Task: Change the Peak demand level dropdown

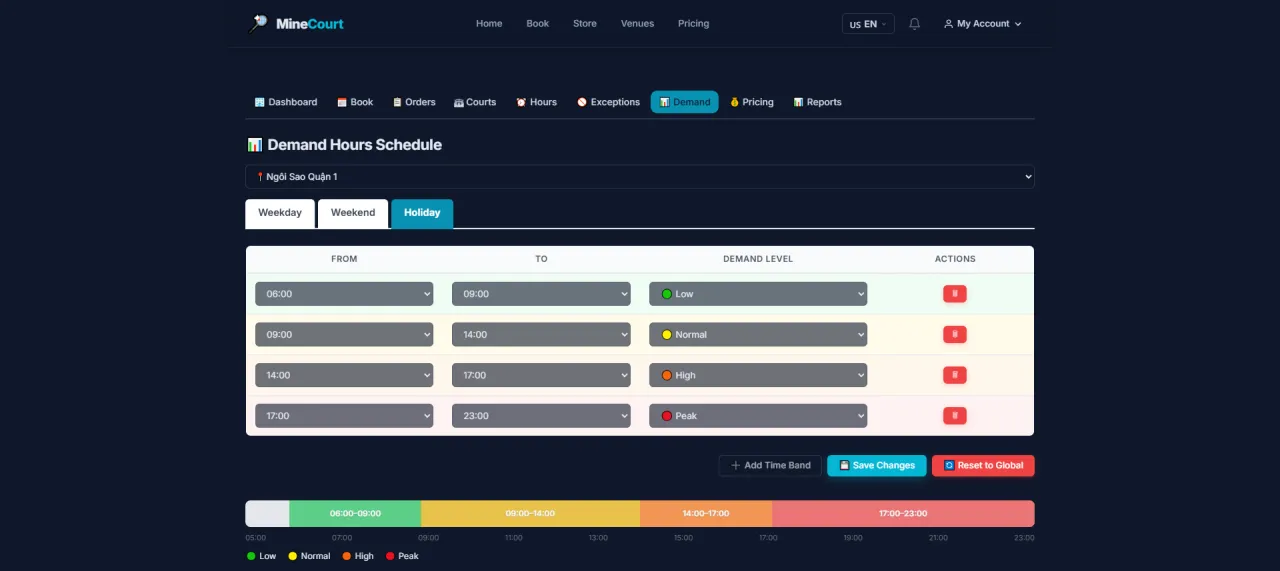Action: tap(758, 415)
